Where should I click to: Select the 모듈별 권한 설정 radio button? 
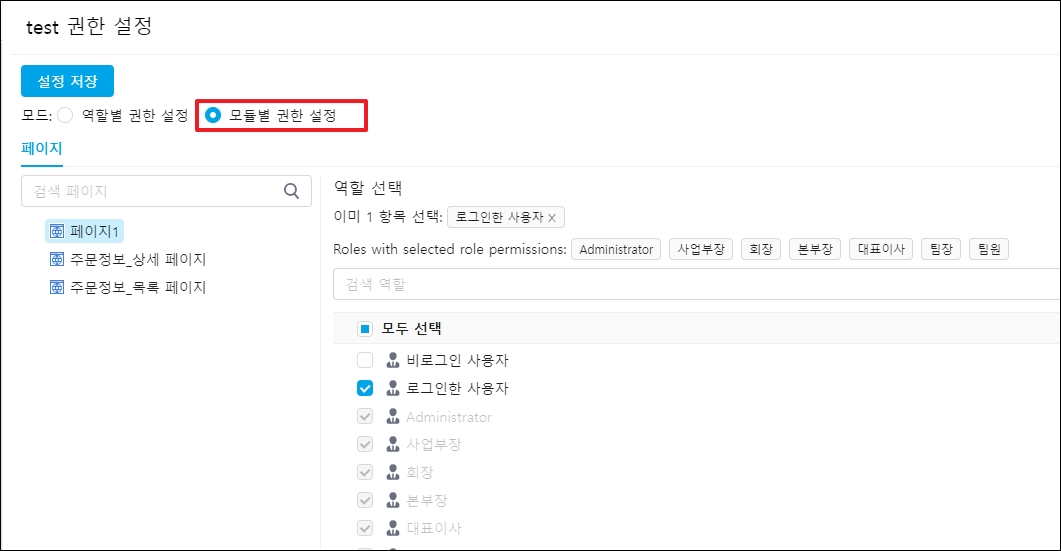[x=213, y=115]
